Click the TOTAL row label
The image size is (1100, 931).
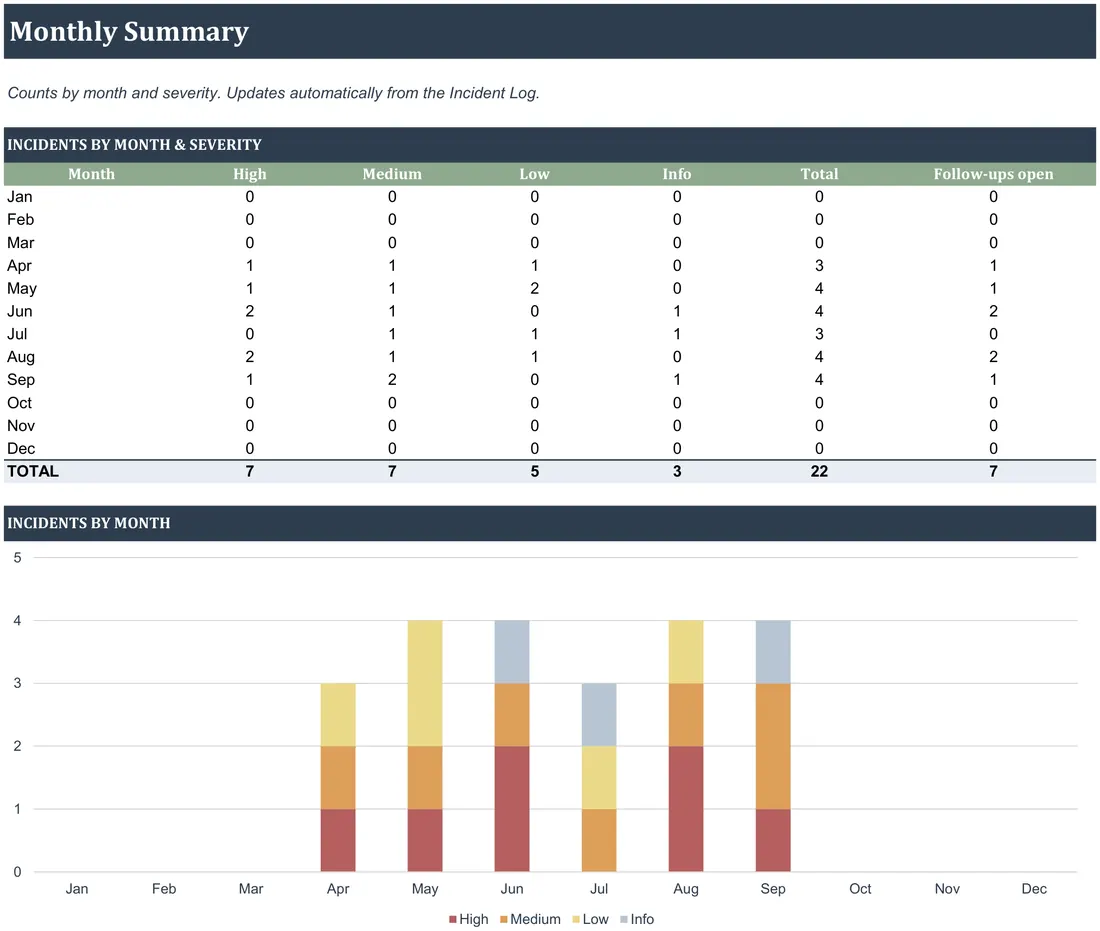coord(32,471)
